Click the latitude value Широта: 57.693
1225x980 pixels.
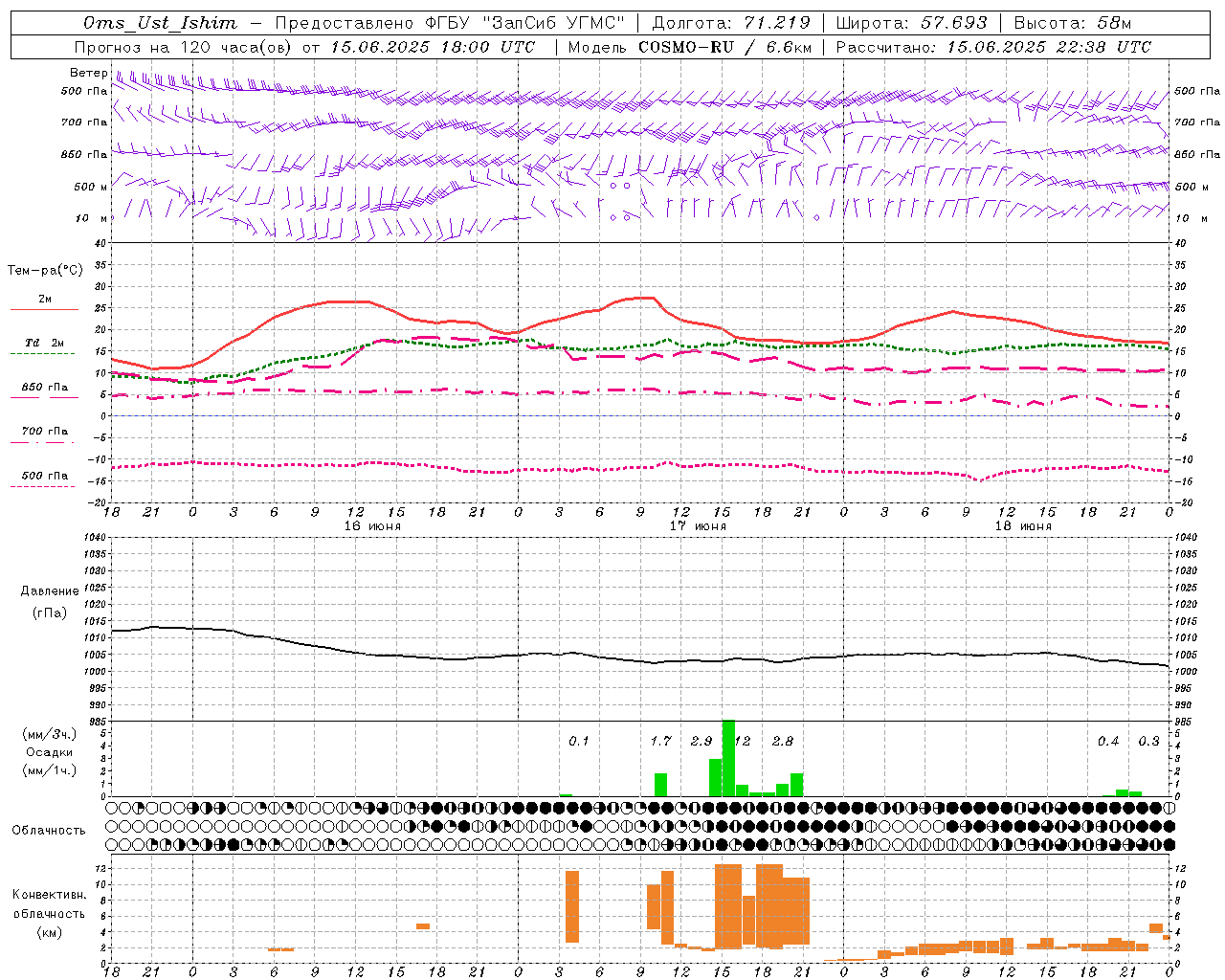click(x=911, y=23)
